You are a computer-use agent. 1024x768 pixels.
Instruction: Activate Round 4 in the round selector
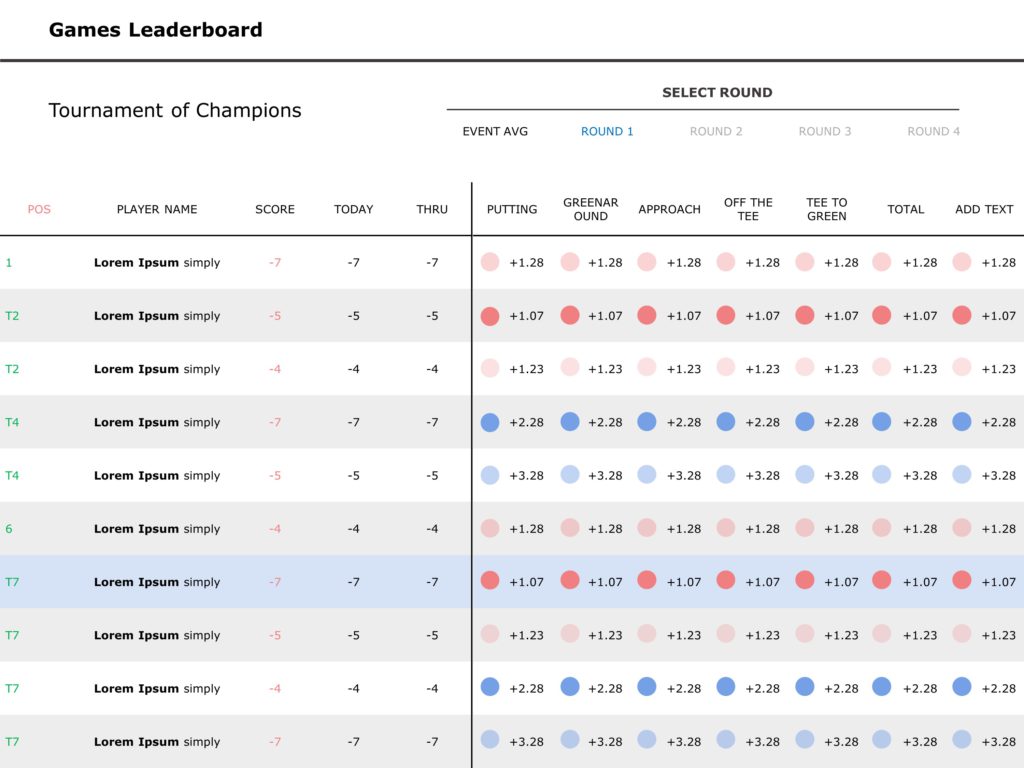[x=933, y=131]
